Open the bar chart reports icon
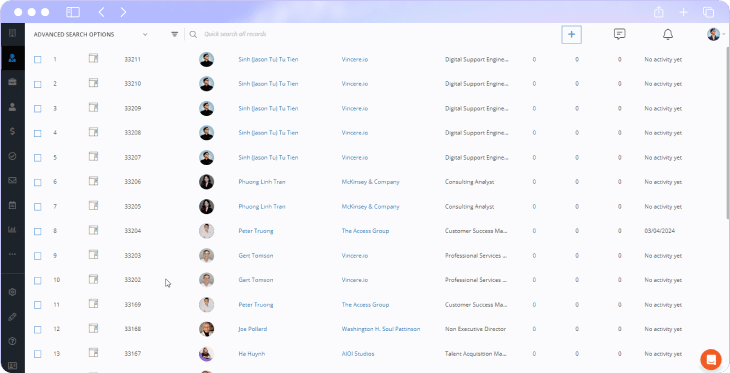 pos(13,230)
